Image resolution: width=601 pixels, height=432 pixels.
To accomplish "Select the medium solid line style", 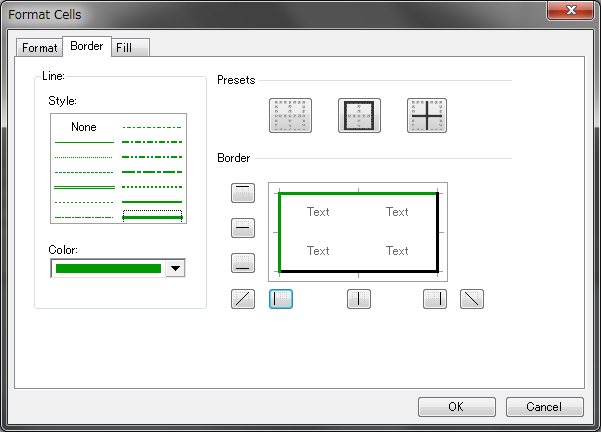I will [x=152, y=202].
